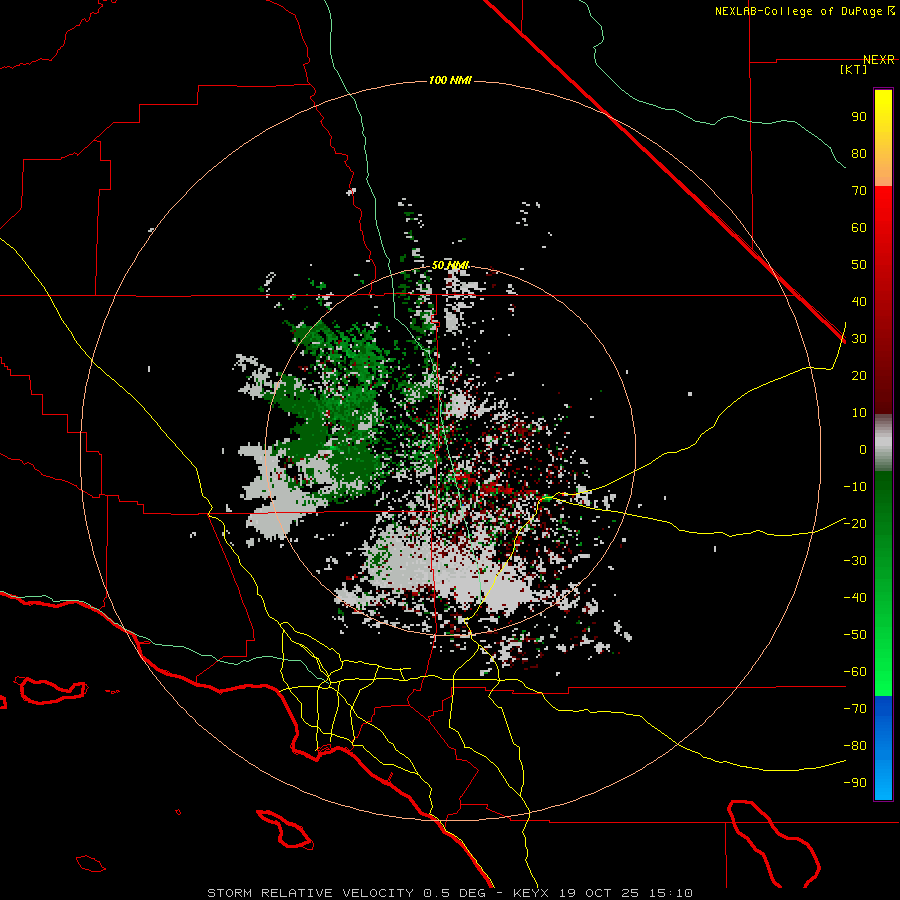
Task: Click the 50 NMI range ring label
Action: point(451,265)
